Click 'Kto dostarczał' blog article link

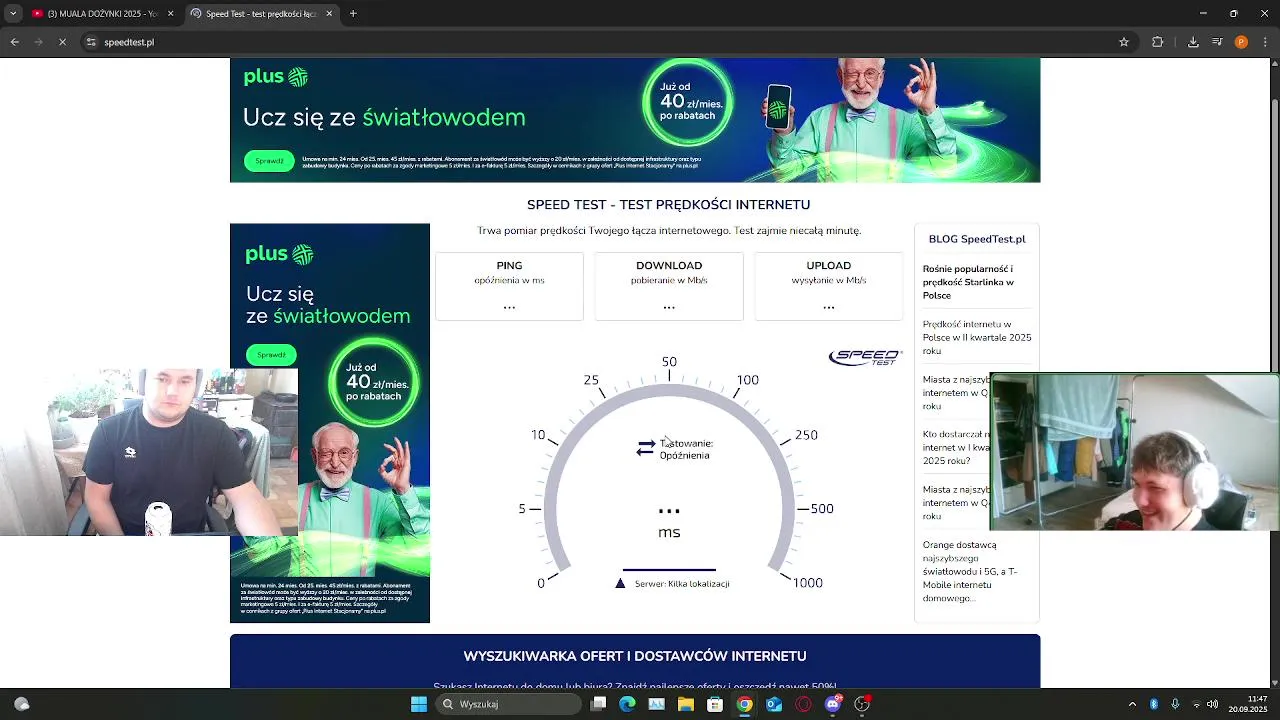pos(955,448)
